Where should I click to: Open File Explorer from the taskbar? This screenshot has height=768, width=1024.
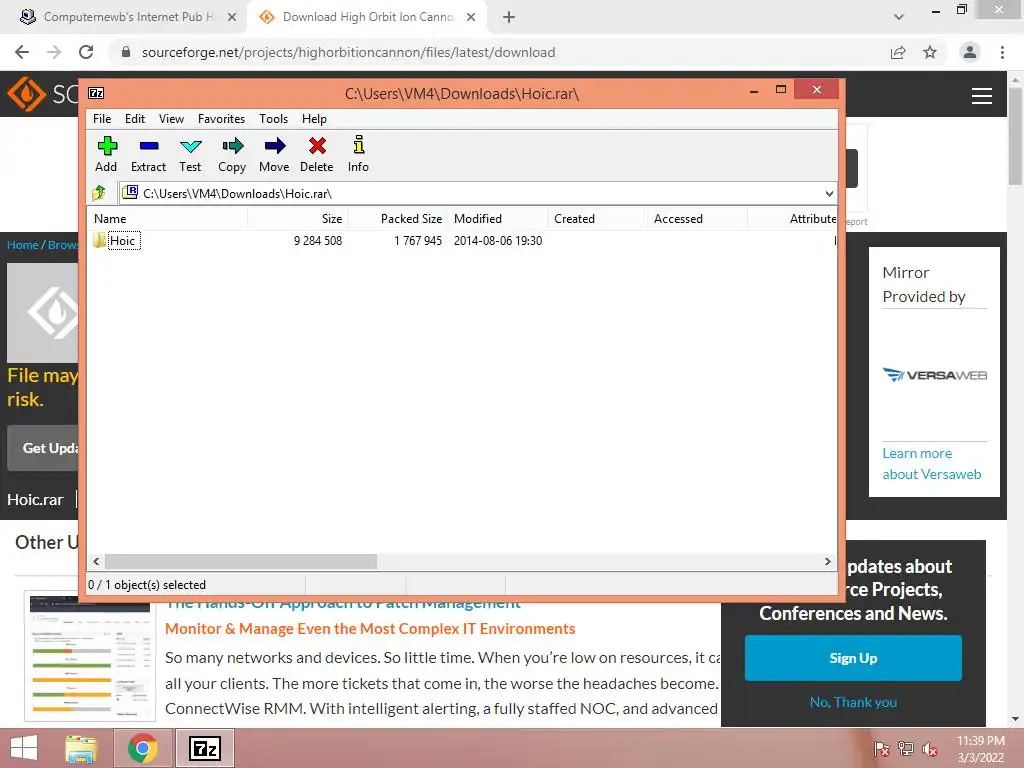pos(81,748)
